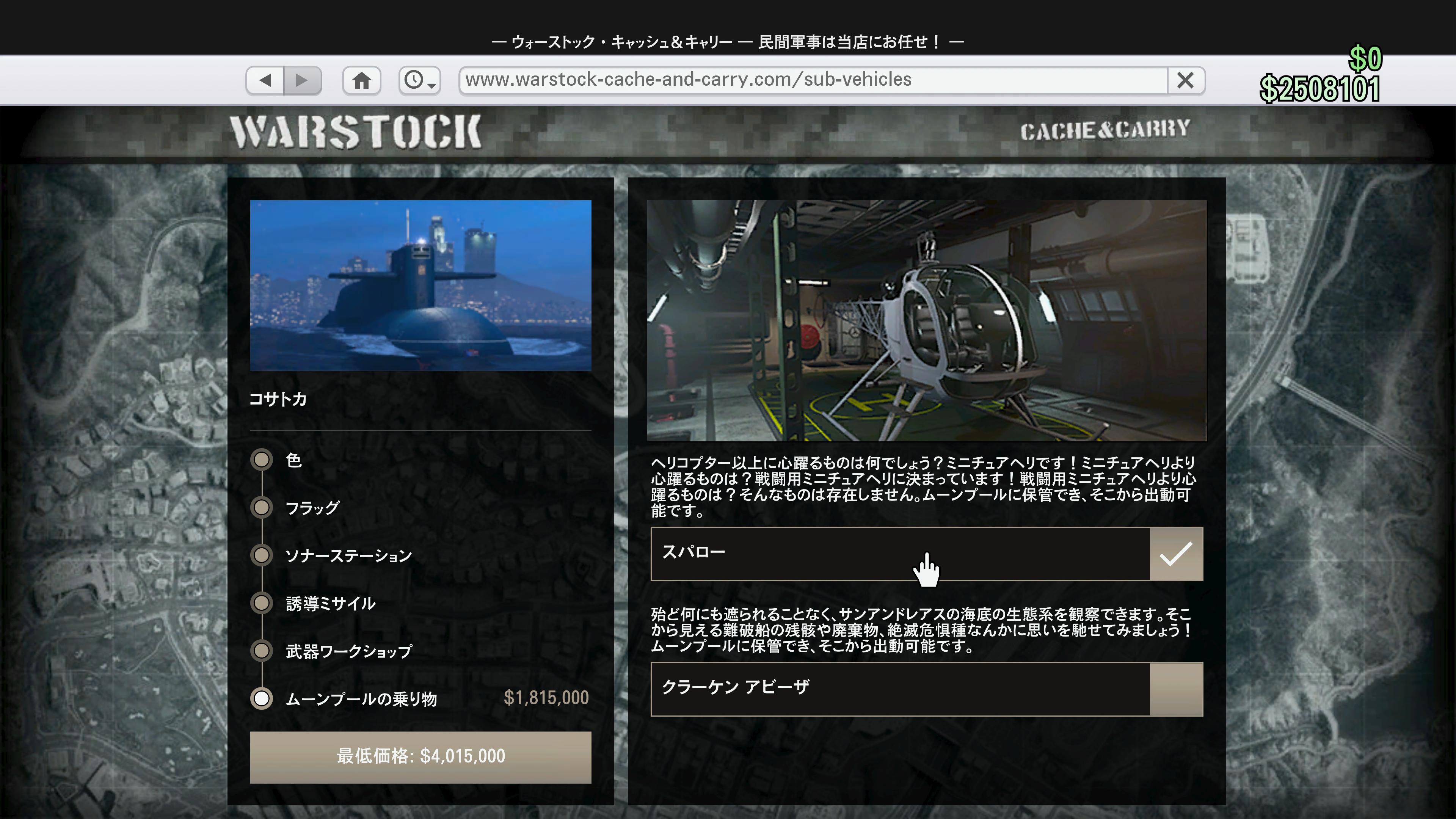The height and width of the screenshot is (819, 1456).
Task: Click the Kosatka submarine thumbnail image
Action: tap(420, 286)
